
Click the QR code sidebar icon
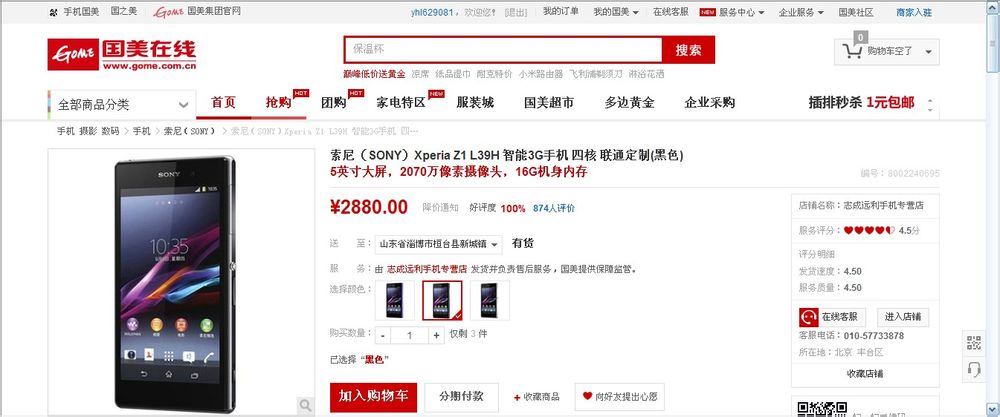click(x=973, y=343)
